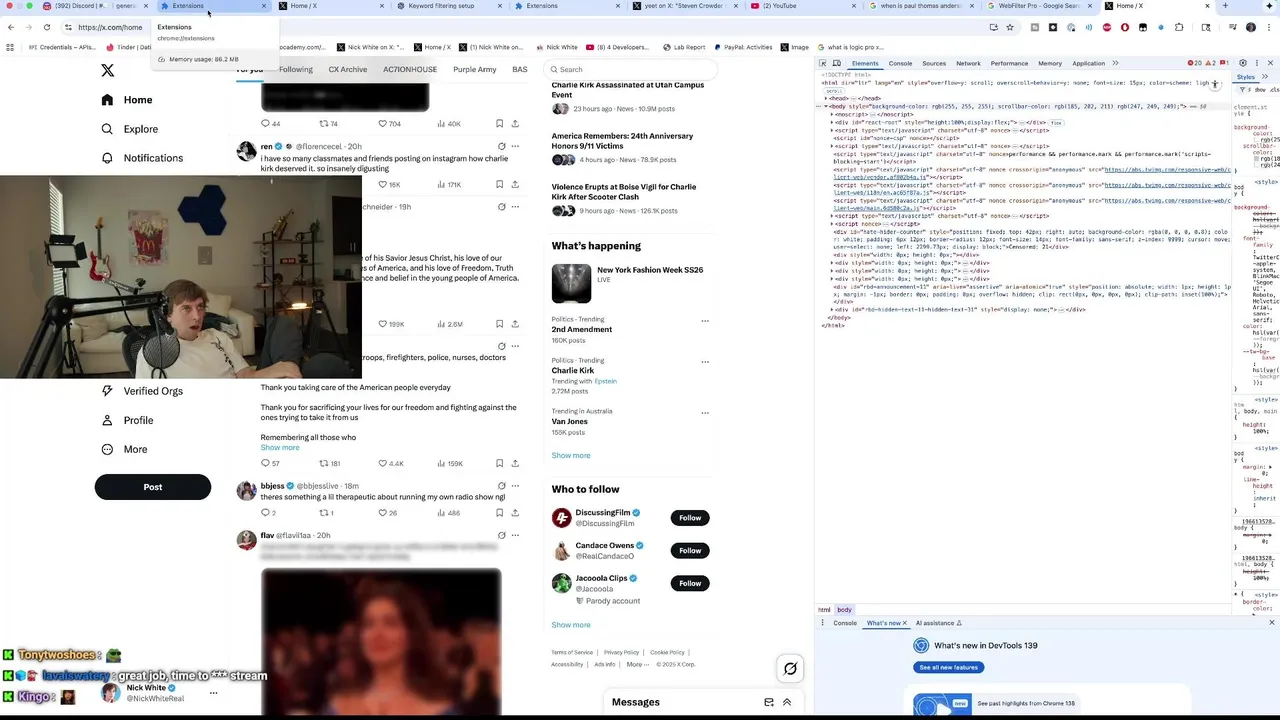This screenshot has height=720, width=1280.
Task: Reload the page in Chrome
Action: (46, 27)
